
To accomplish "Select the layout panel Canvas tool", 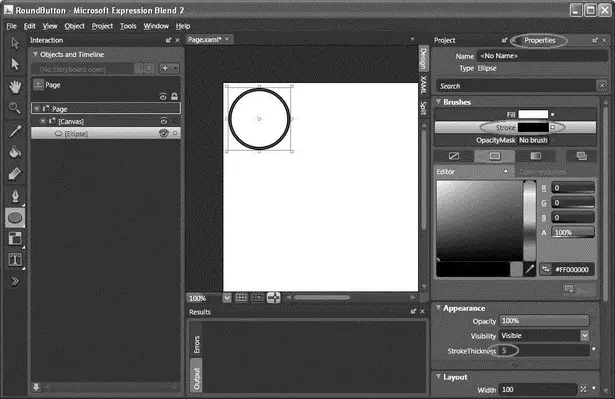I will 15,239.
